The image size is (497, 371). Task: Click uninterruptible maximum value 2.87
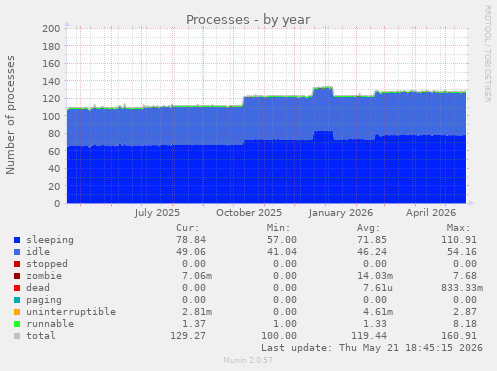(x=465, y=312)
